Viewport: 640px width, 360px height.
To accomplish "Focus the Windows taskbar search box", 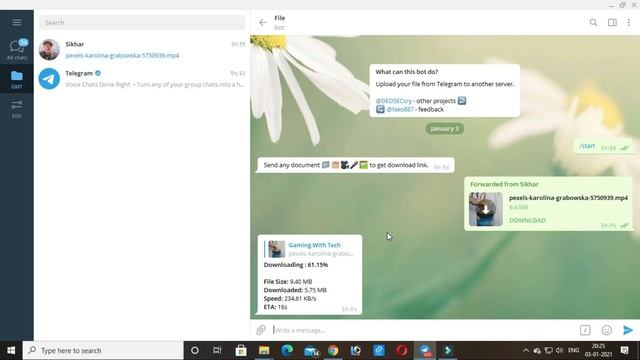I will tap(103, 350).
